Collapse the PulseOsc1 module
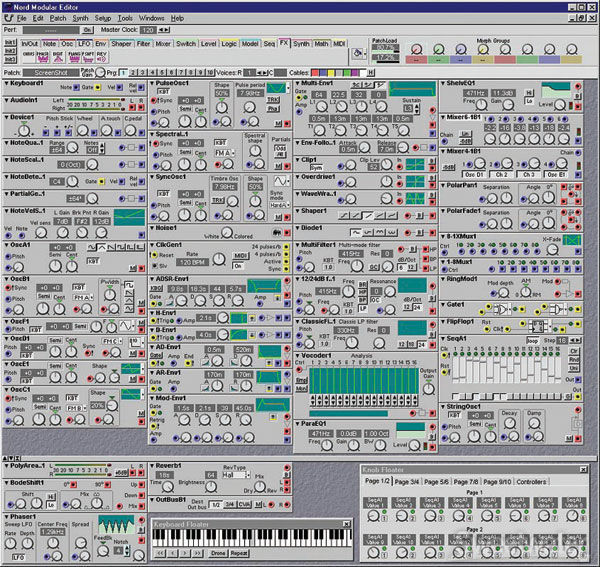600x567 pixels. pyautogui.click(x=152, y=83)
